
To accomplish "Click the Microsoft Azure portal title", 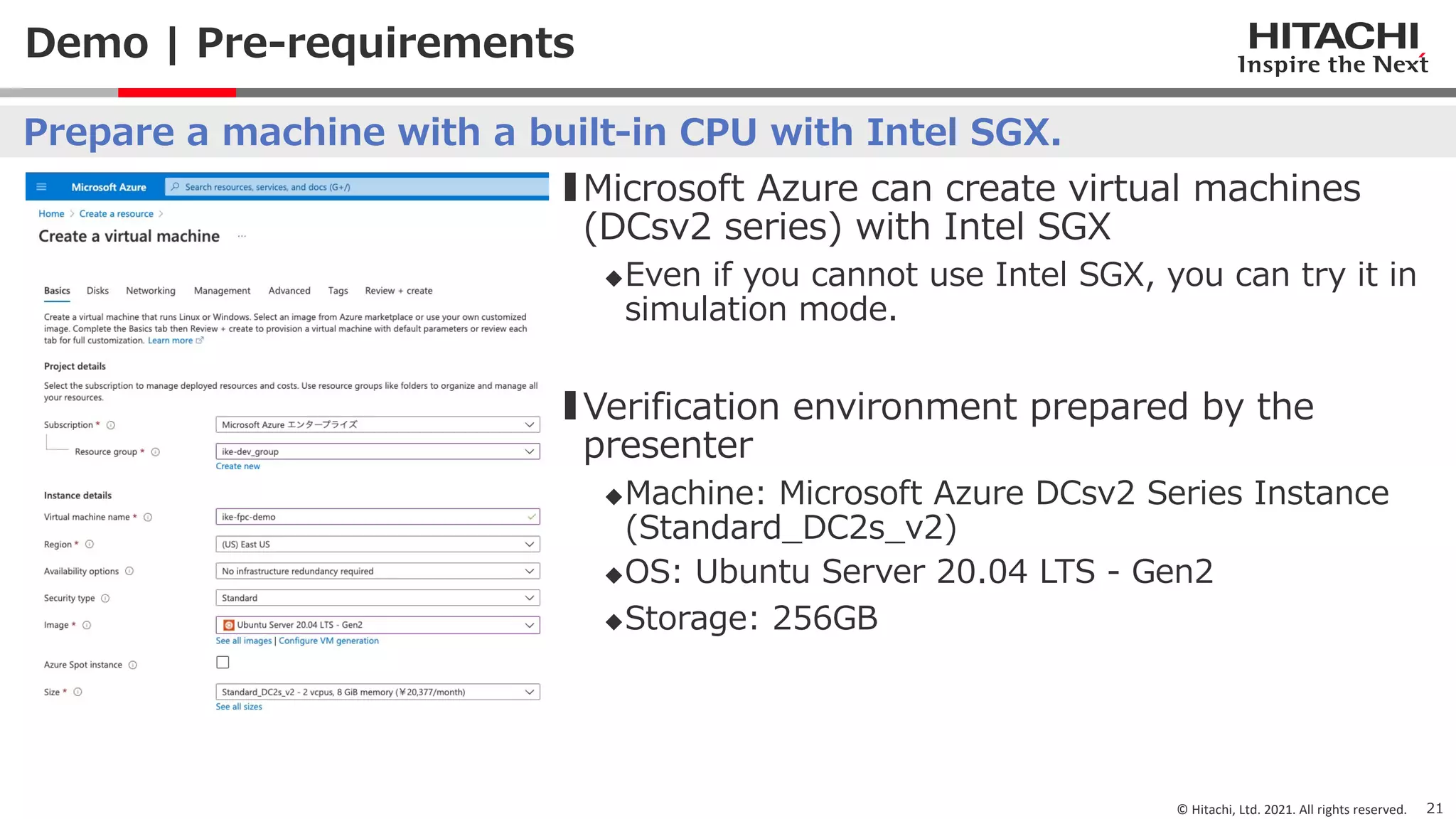I will pos(109,187).
